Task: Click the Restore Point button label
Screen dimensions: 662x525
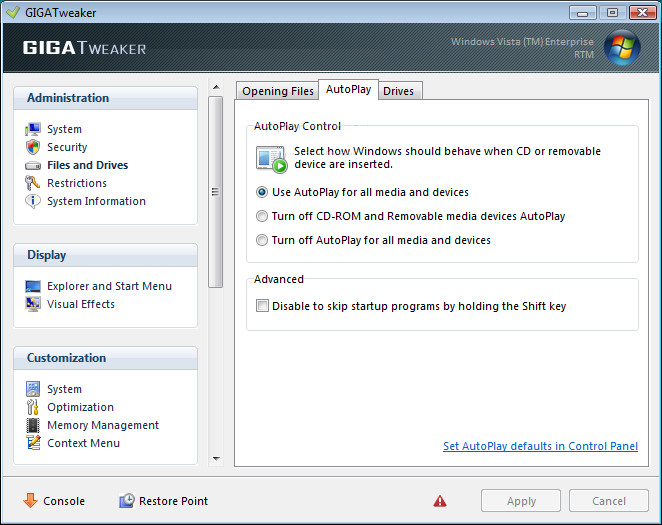Action: [174, 501]
